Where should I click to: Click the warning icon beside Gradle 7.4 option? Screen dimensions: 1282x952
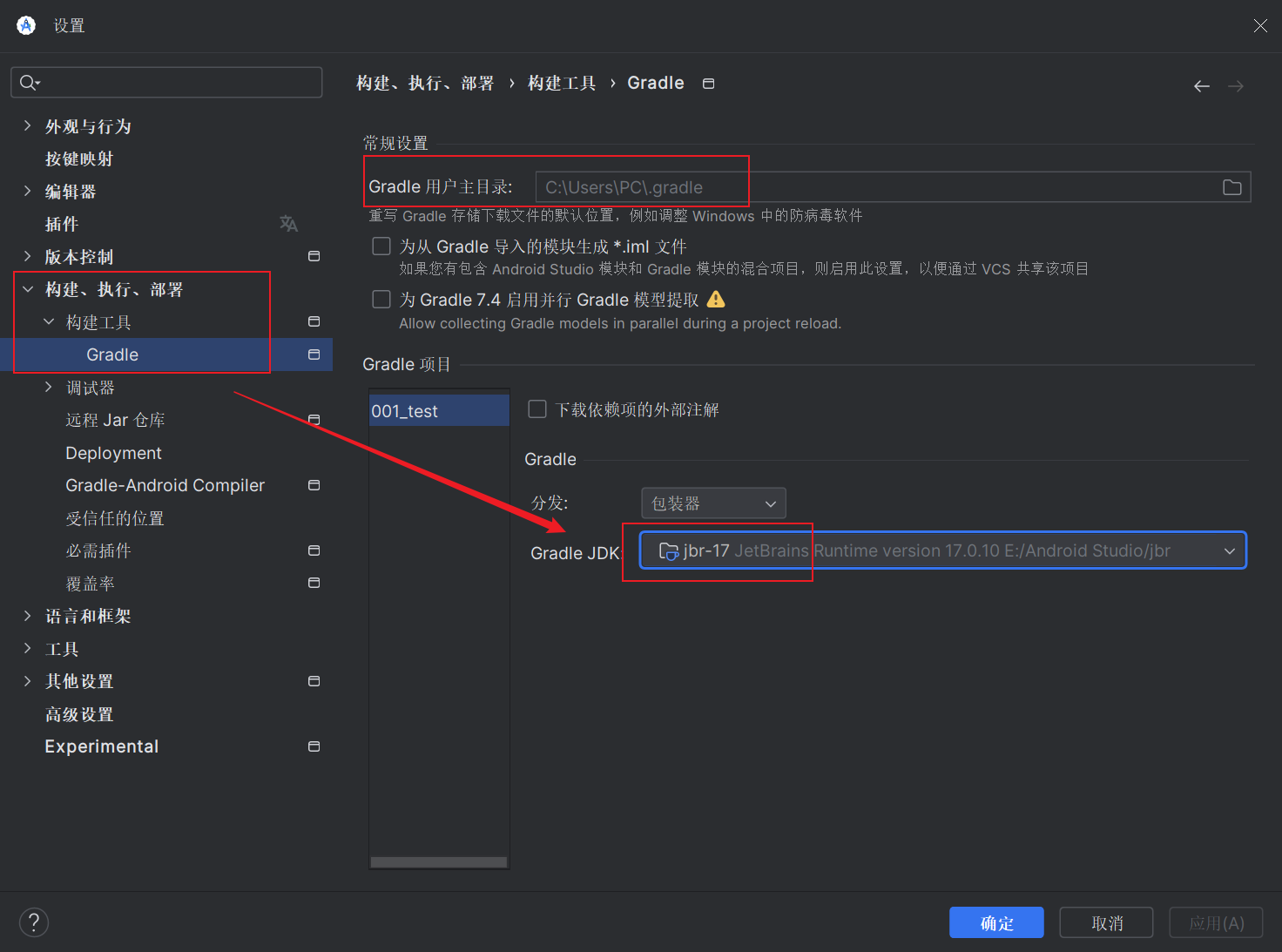716,299
